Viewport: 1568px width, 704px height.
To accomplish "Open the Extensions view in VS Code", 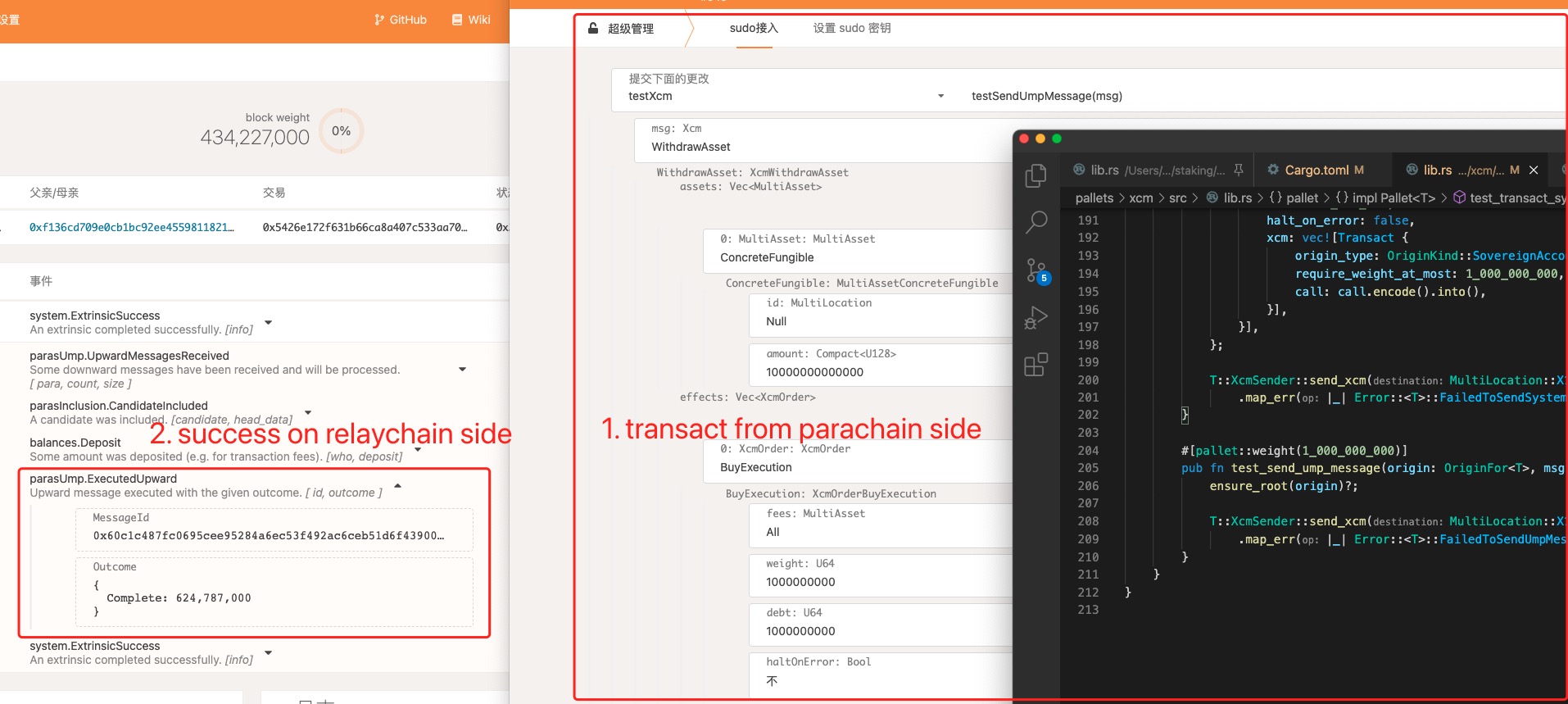I will click(1036, 365).
